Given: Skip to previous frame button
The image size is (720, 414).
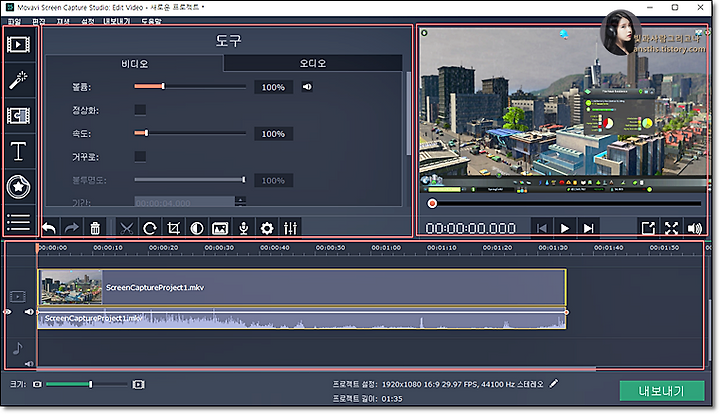Looking at the screenshot, I should point(542,228).
